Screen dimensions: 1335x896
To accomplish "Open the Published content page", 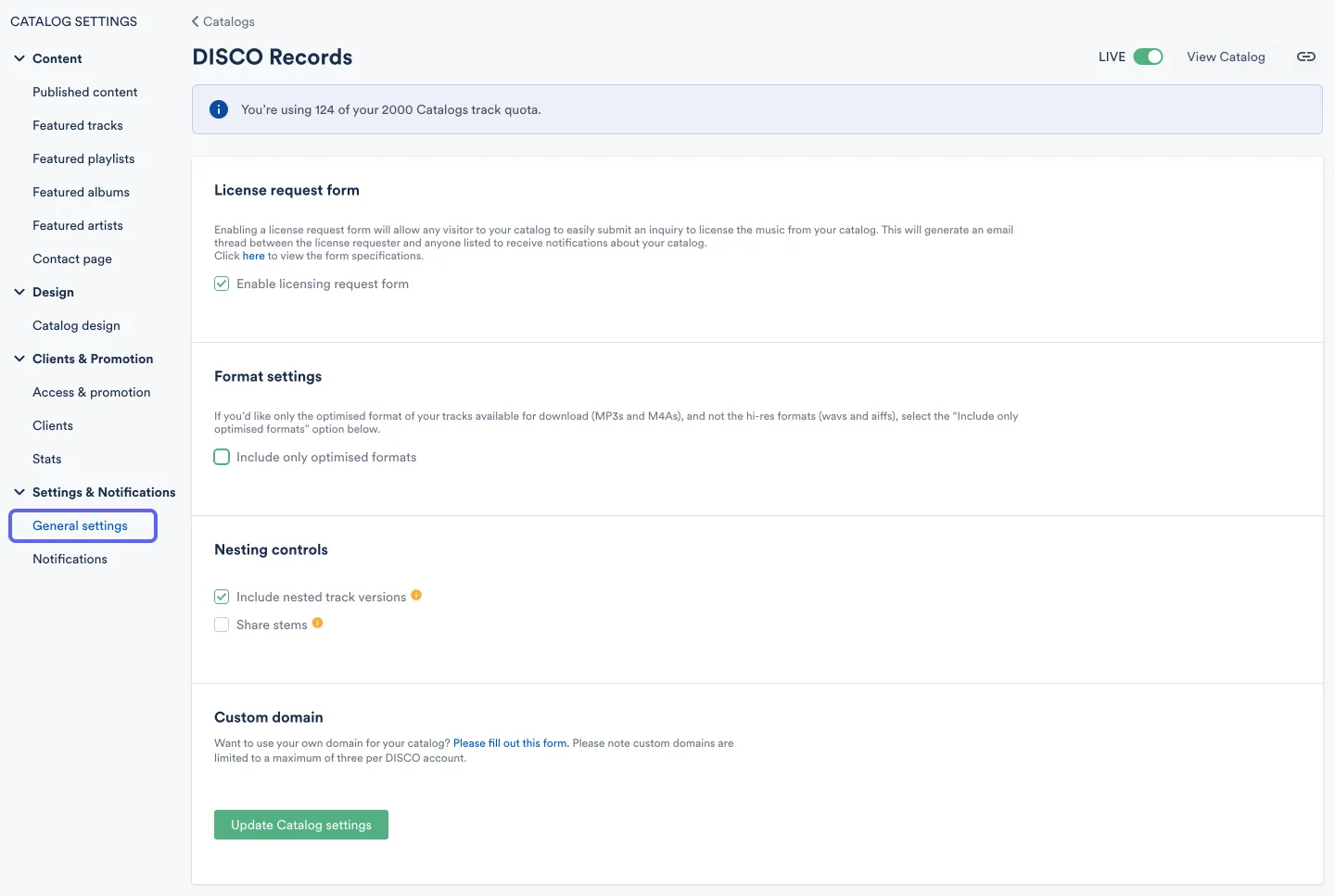I will click(84, 92).
